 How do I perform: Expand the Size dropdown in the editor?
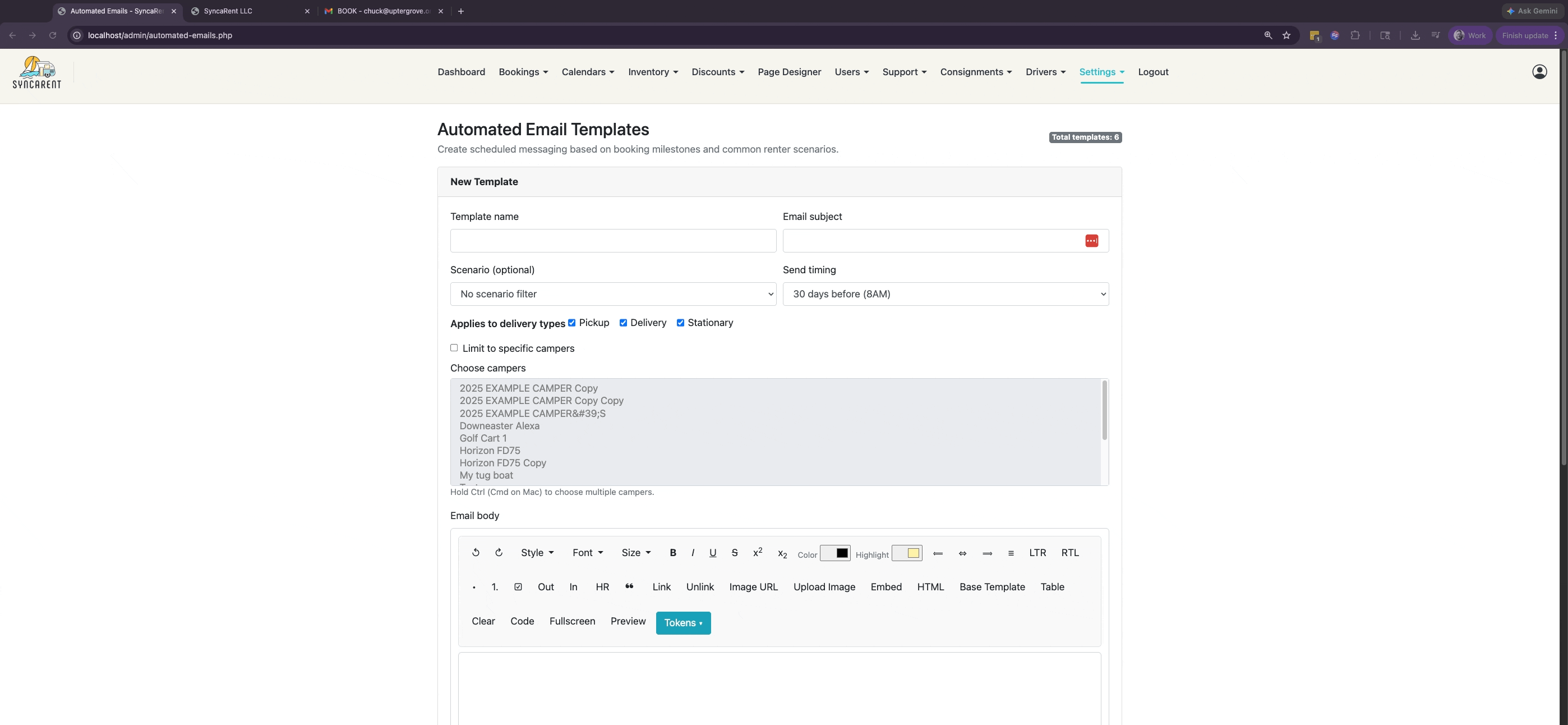[636, 553]
